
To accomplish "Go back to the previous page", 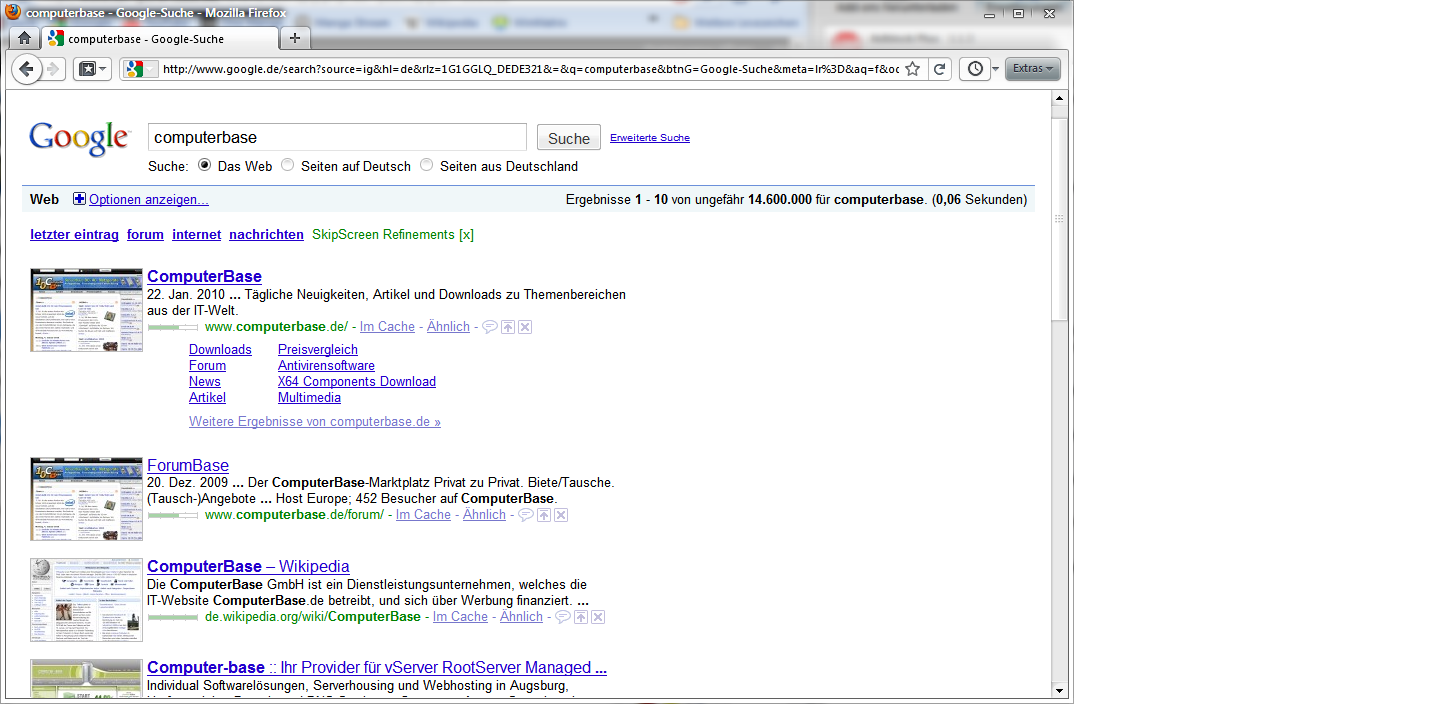I will 26,69.
